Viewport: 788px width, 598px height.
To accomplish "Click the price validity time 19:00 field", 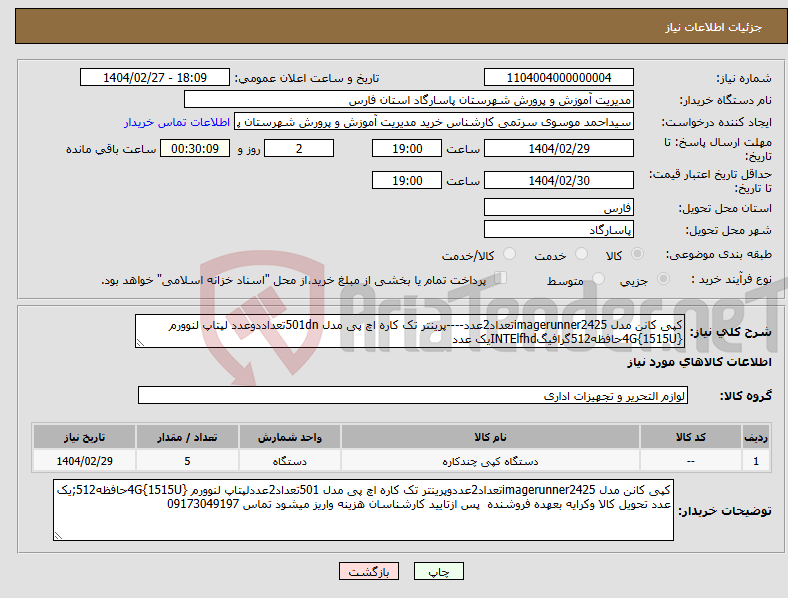I will pyautogui.click(x=407, y=180).
